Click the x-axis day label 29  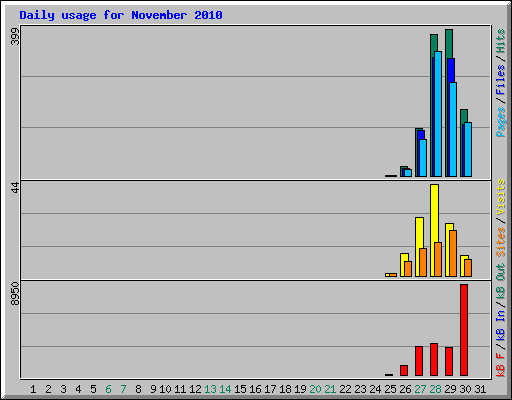450,389
